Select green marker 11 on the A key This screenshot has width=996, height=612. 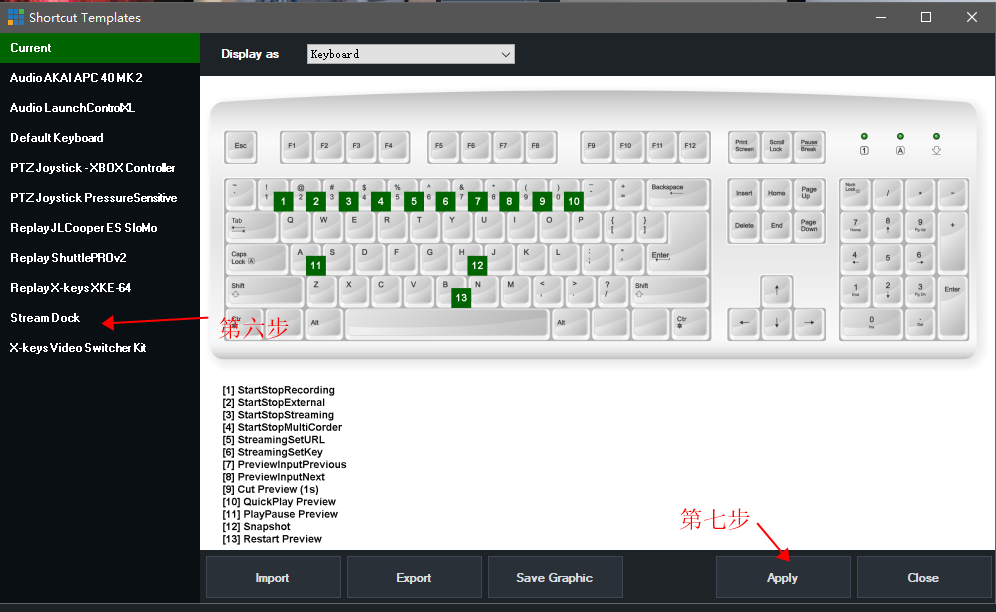(x=316, y=266)
